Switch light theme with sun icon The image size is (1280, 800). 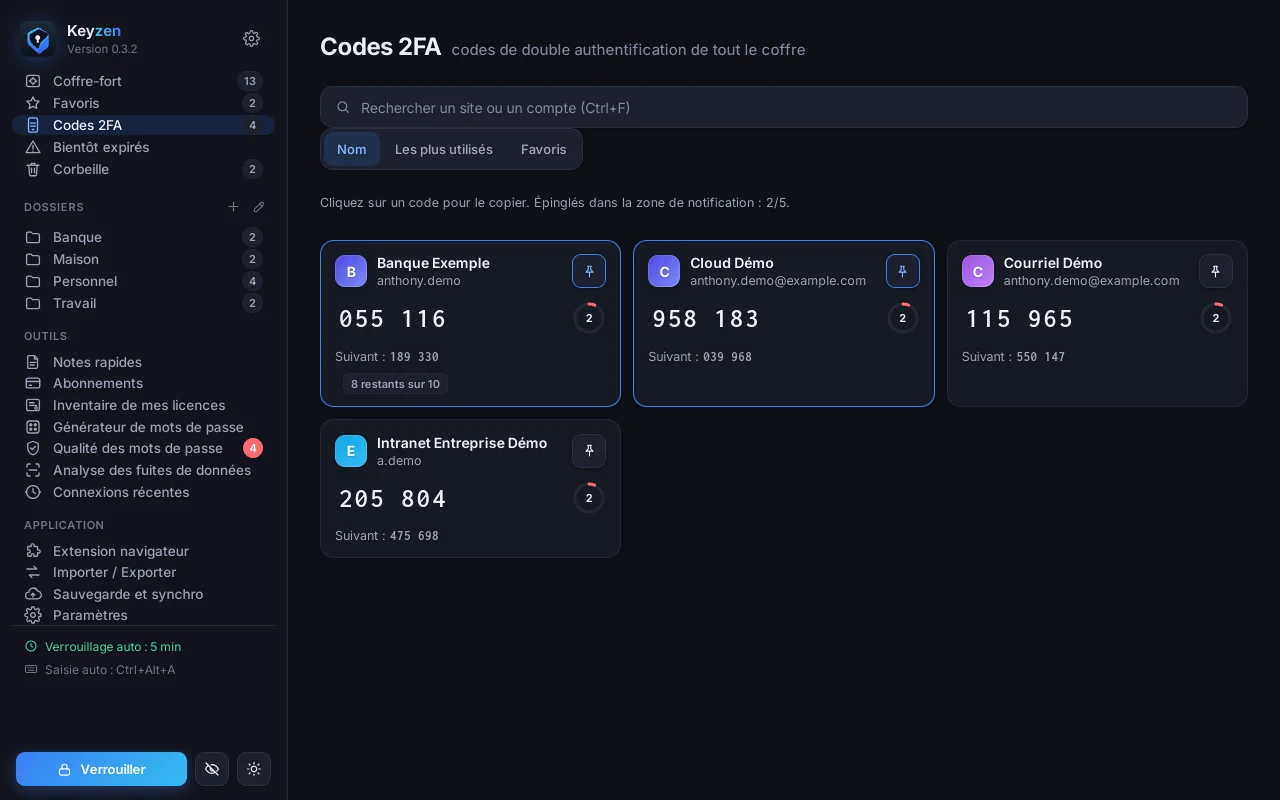pyautogui.click(x=254, y=769)
